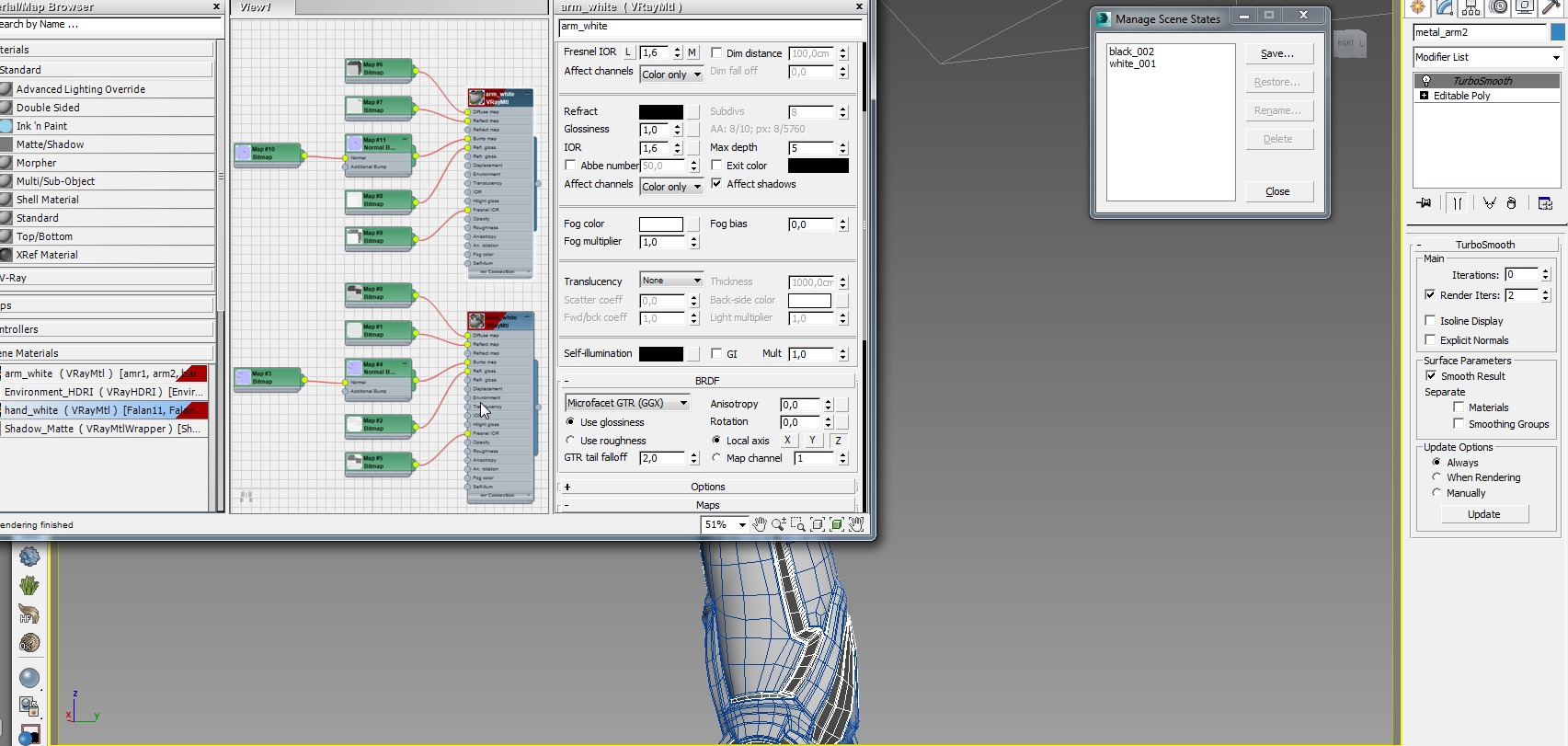
Task: Collapse the BRDF rollout
Action: click(x=708, y=381)
